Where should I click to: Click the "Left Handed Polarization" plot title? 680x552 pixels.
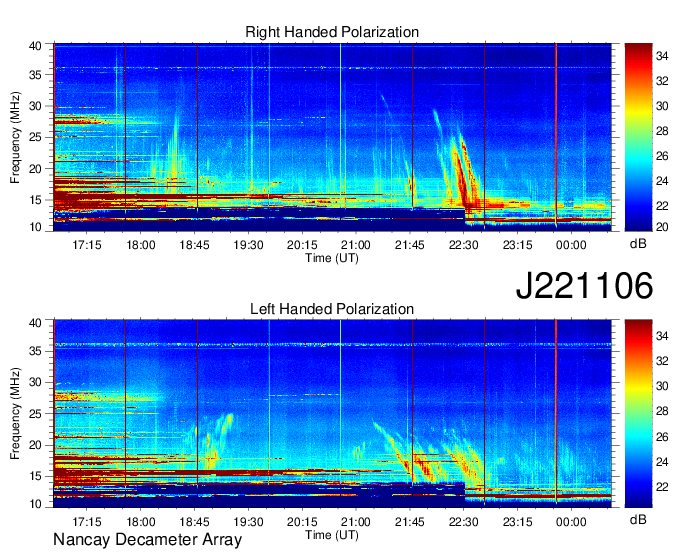[x=332, y=309]
